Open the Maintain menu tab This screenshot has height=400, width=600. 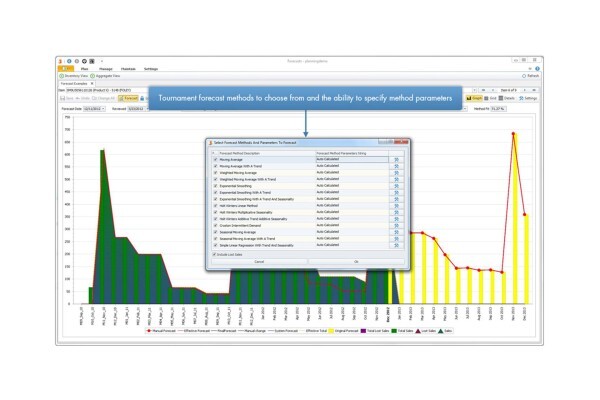tap(128, 69)
